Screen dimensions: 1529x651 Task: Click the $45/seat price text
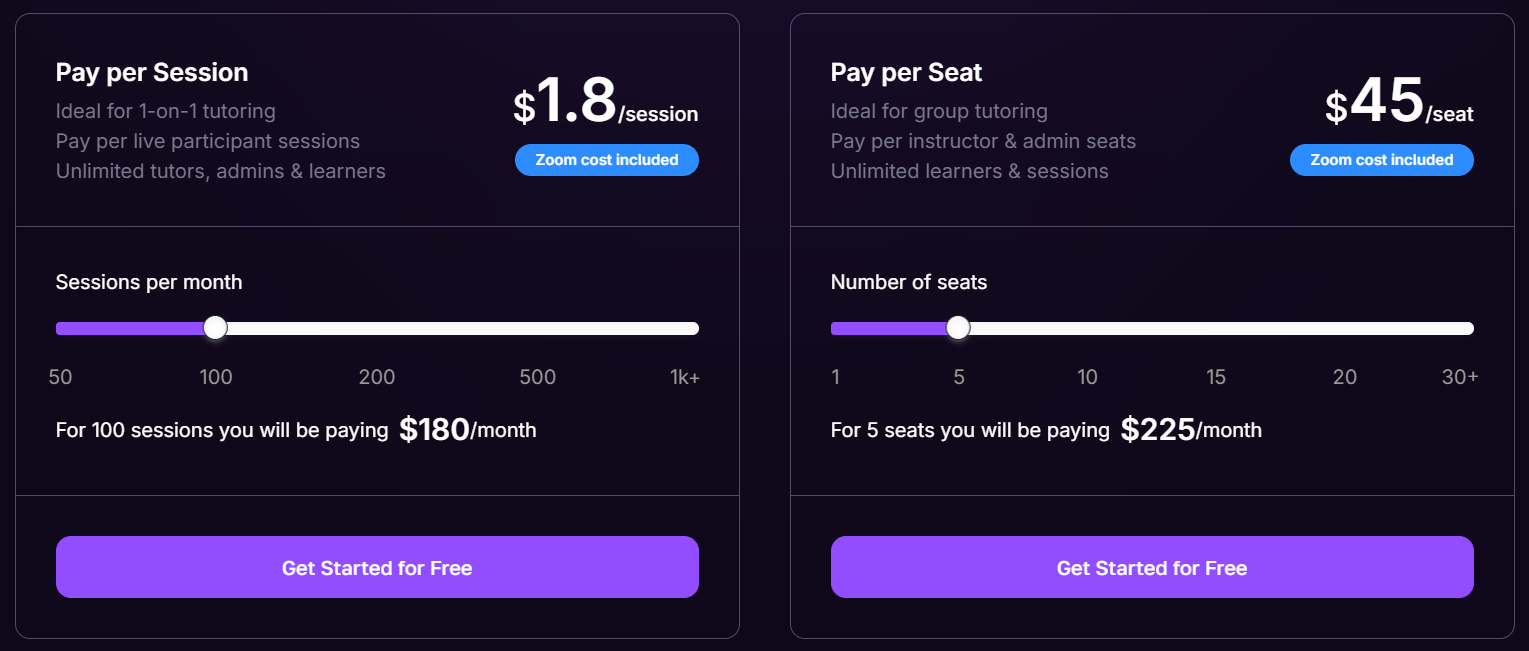pos(1398,103)
